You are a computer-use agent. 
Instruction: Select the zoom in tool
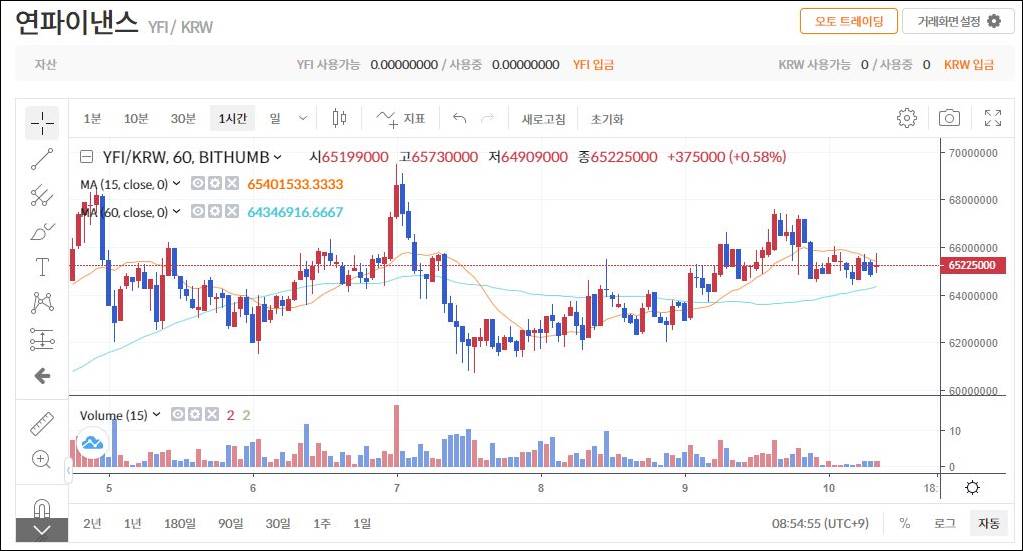pos(41,459)
